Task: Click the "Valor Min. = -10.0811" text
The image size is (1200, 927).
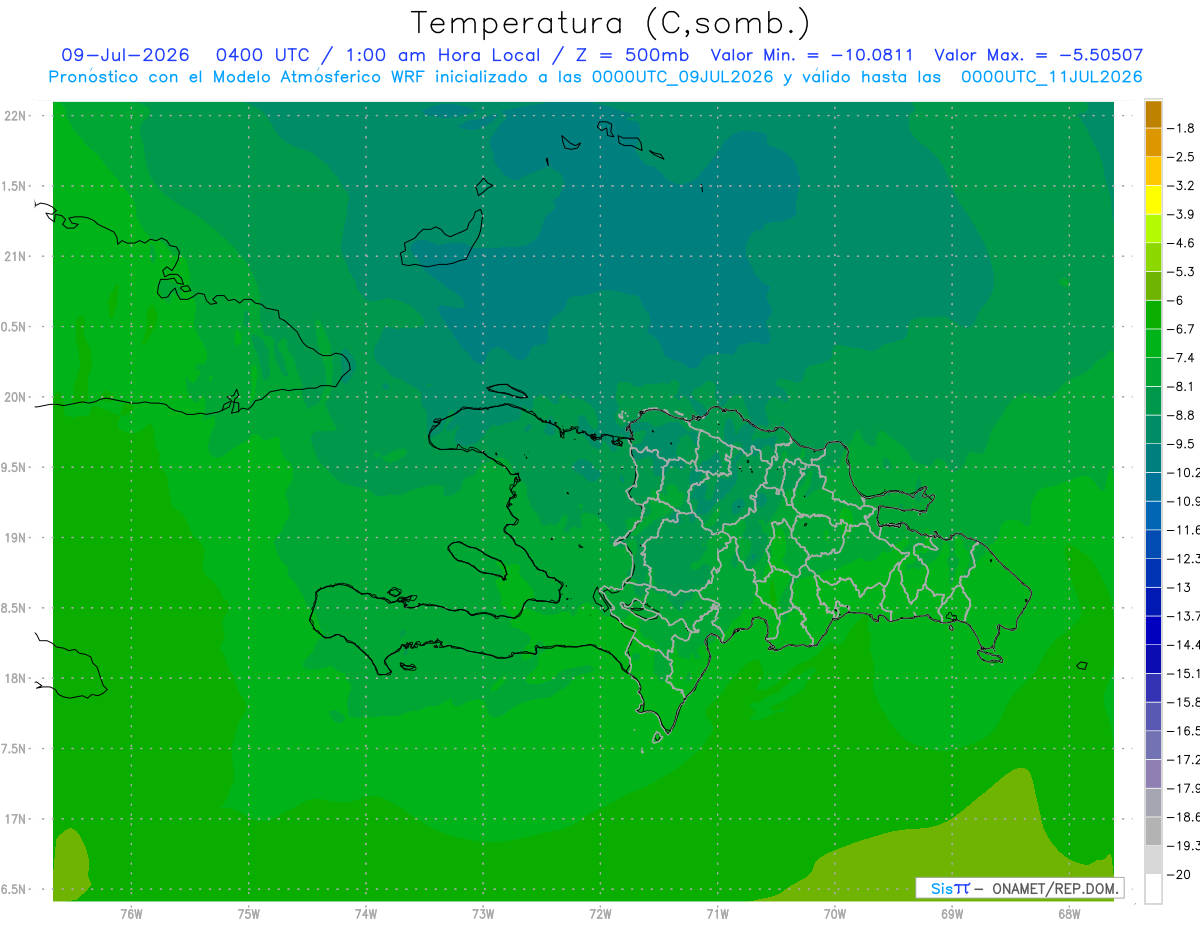Action: tap(812, 55)
